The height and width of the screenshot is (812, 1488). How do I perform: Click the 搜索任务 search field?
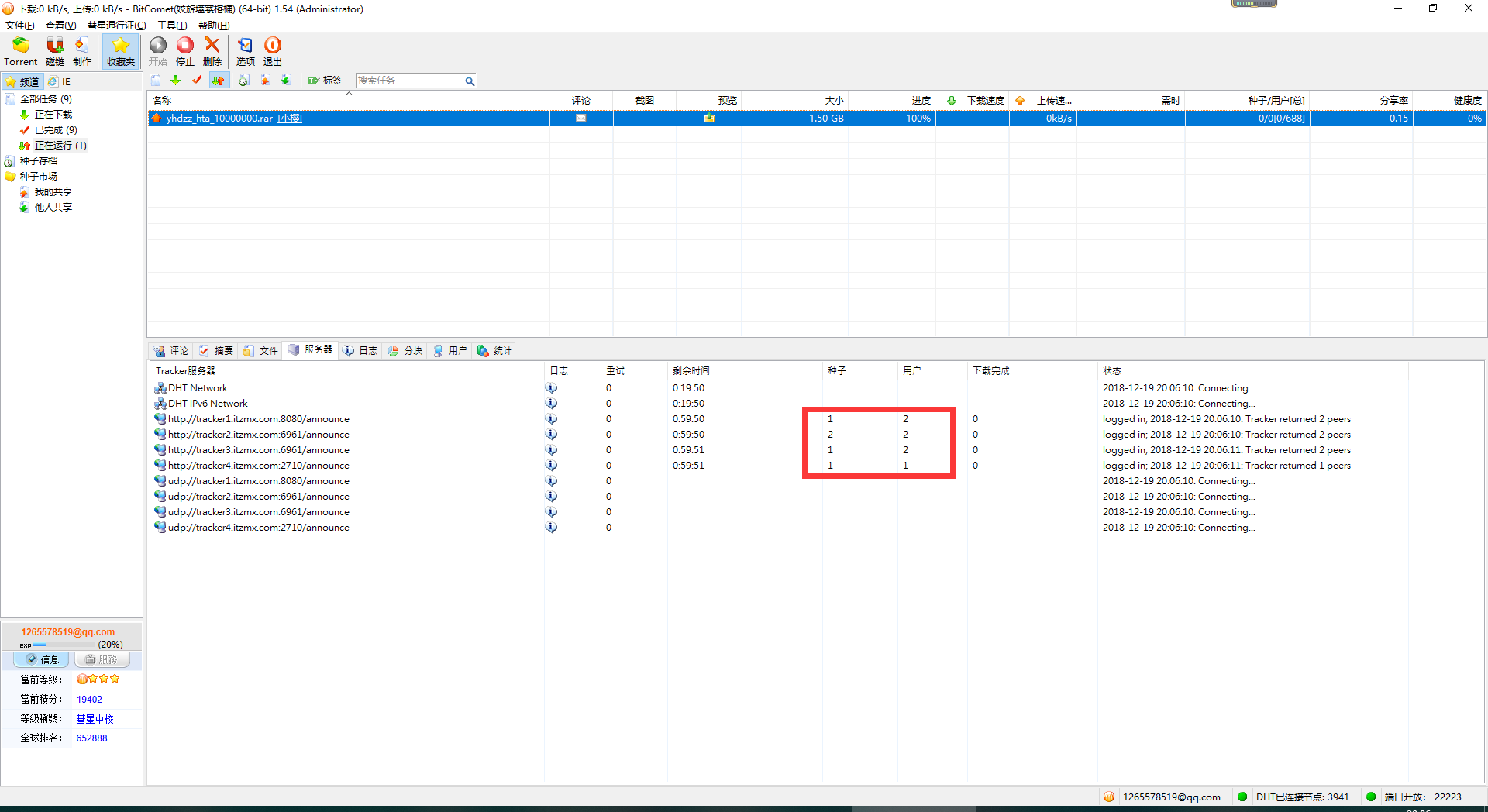[x=408, y=81]
